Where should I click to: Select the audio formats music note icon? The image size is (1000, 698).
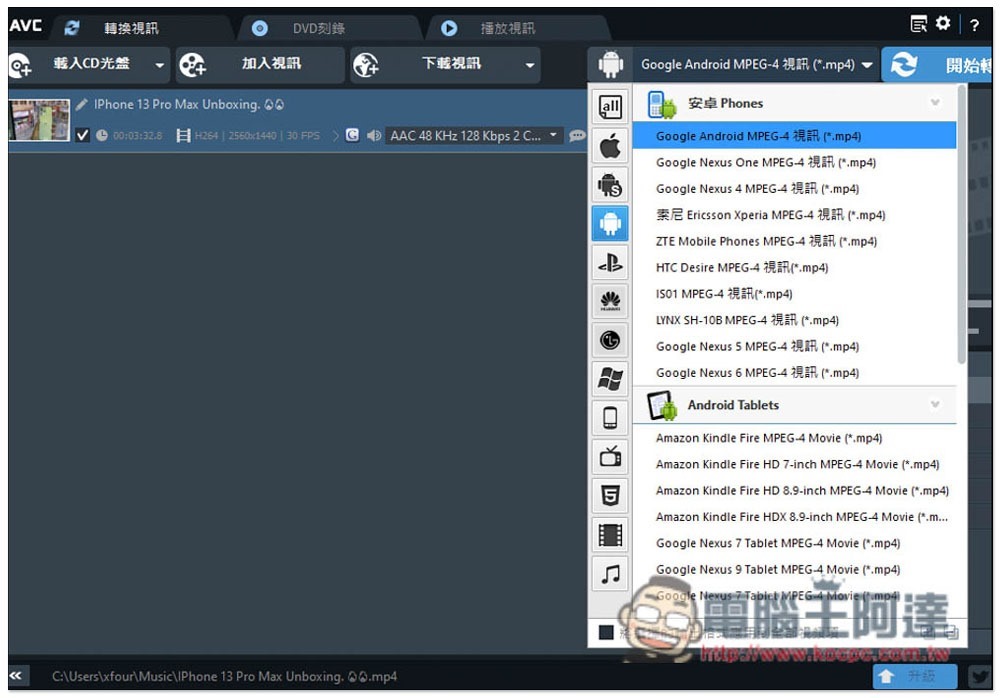610,573
